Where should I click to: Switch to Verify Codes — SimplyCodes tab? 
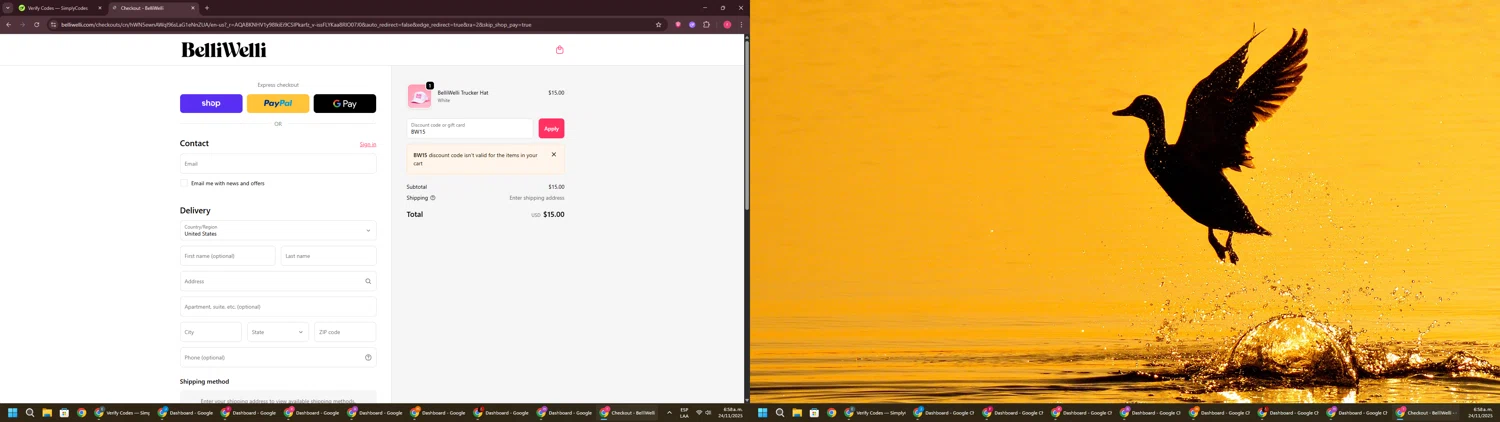[59, 8]
